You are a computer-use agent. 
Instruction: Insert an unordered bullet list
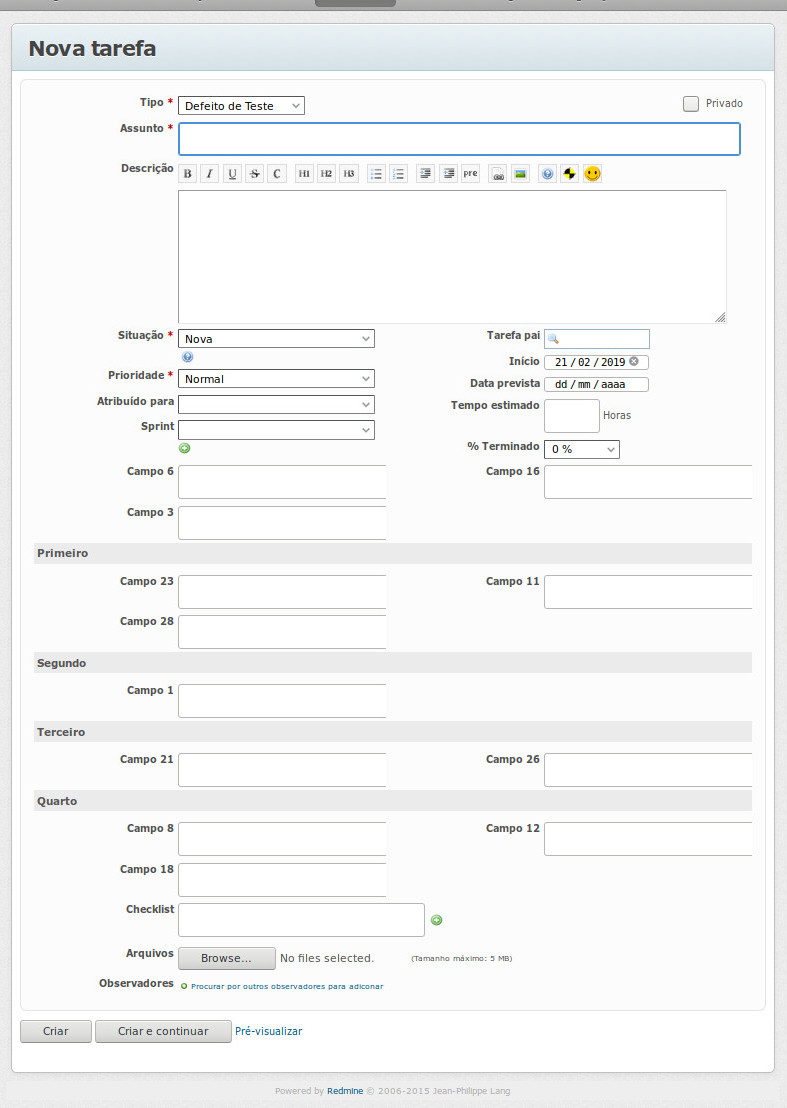pyautogui.click(x=376, y=174)
